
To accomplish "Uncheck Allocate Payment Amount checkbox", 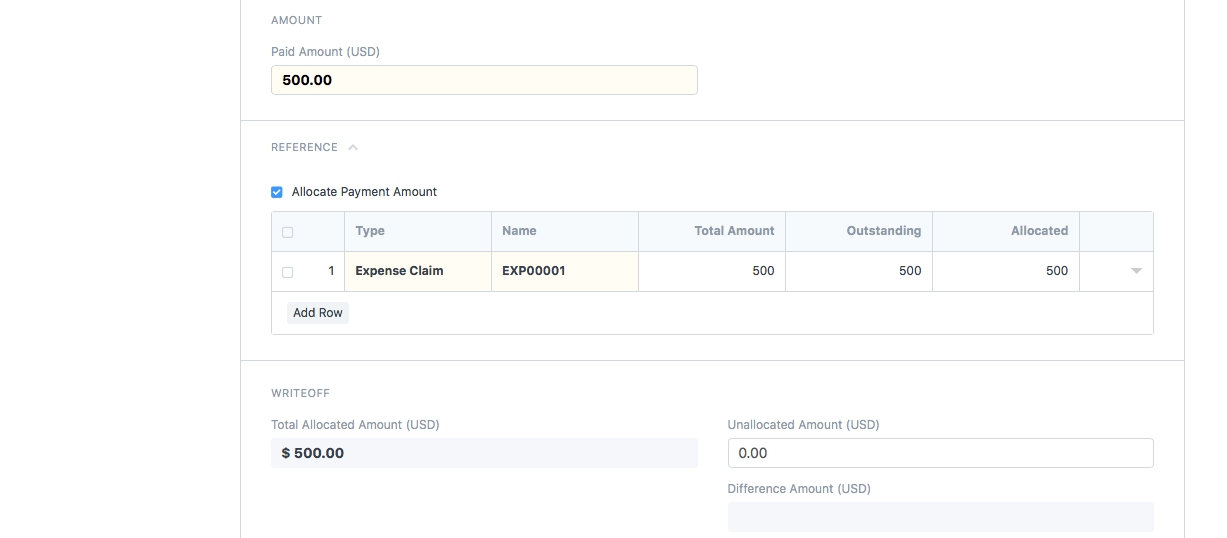I will pos(277,192).
